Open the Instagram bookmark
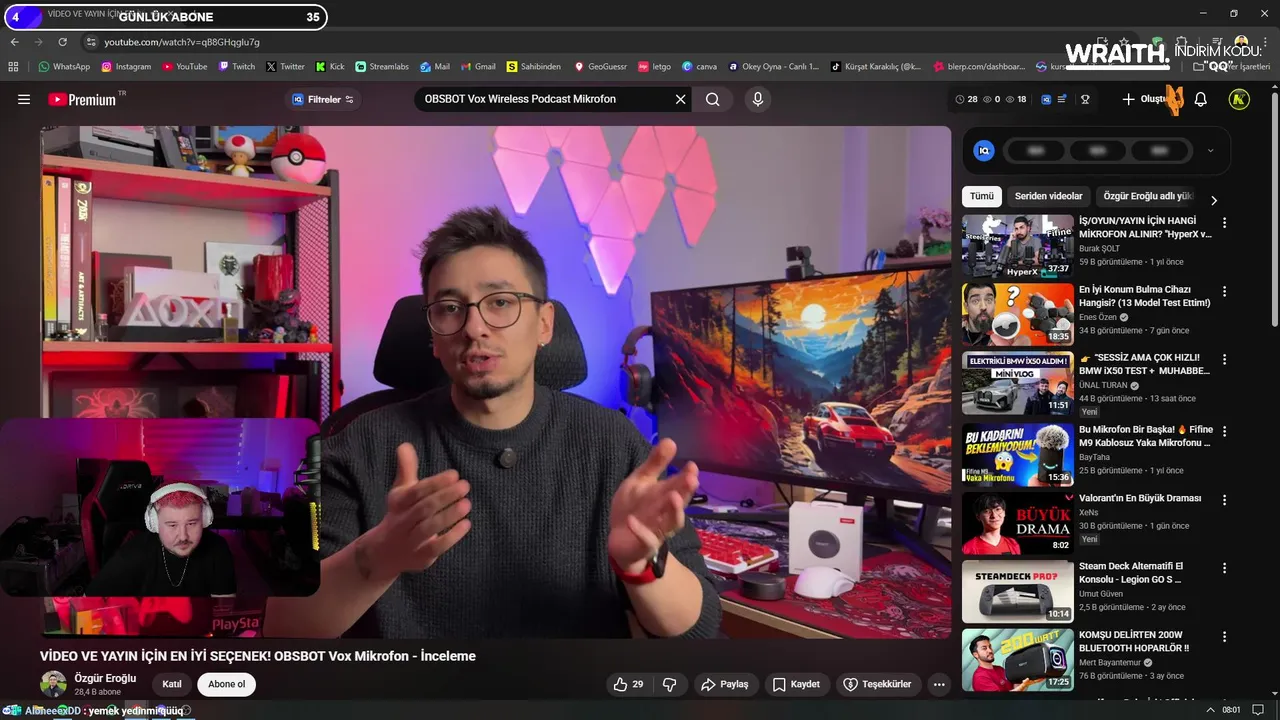 pos(125,67)
